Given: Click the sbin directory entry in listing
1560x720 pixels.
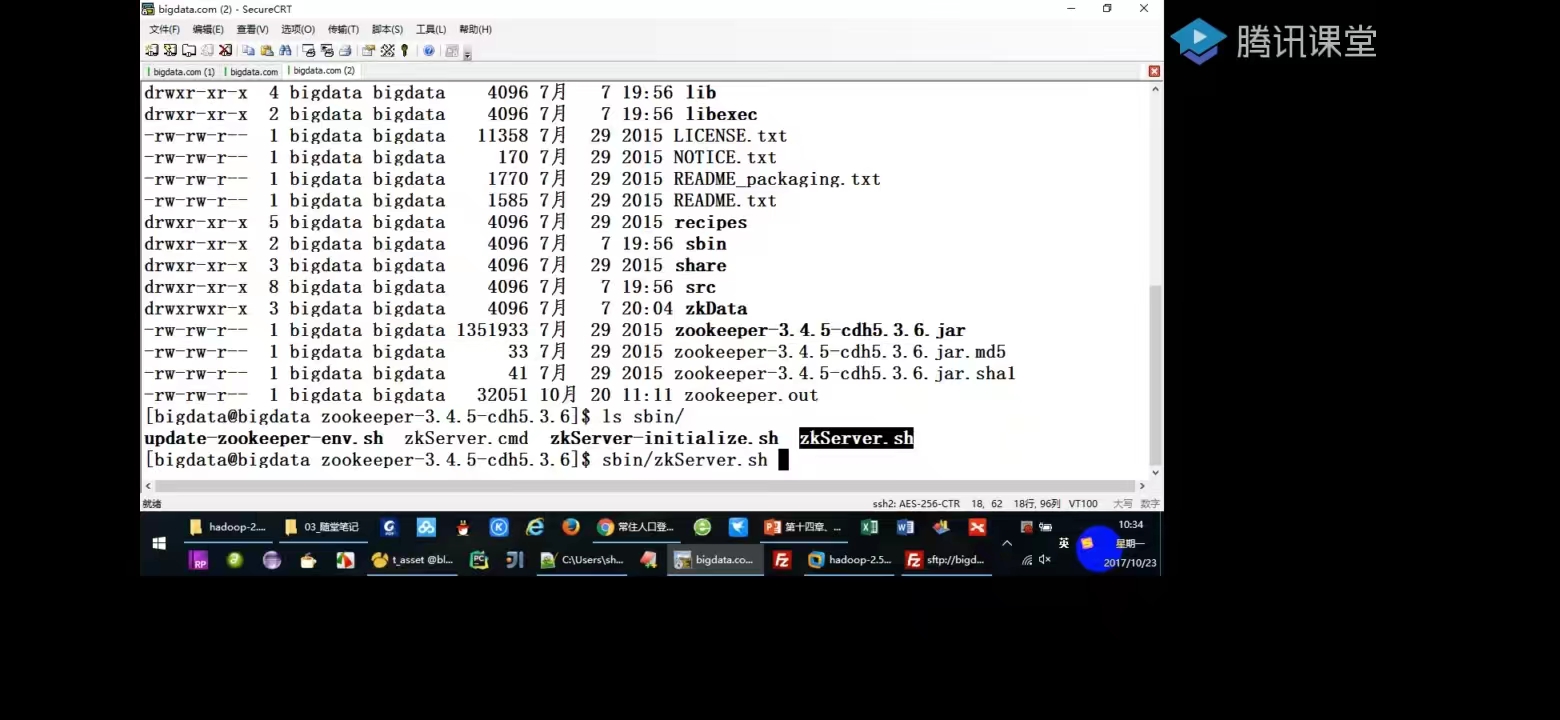Looking at the screenshot, I should (x=706, y=243).
